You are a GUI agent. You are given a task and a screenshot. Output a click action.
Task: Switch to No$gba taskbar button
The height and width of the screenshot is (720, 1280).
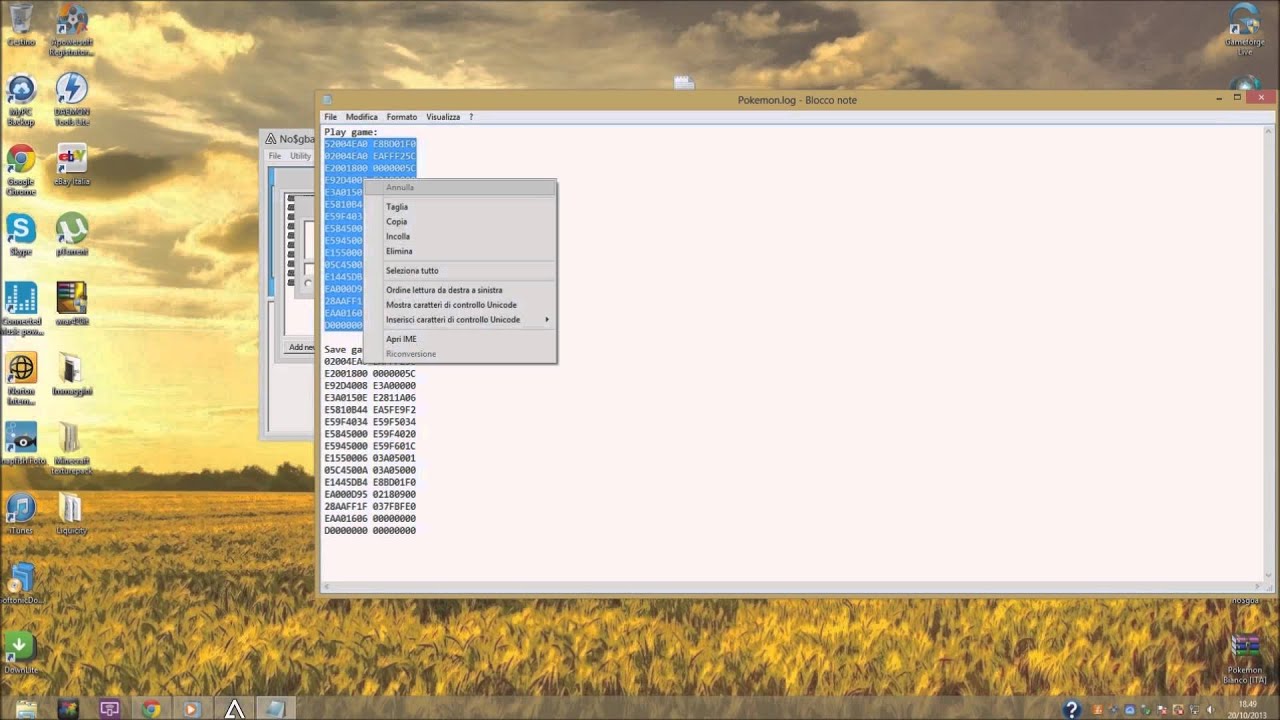pos(234,709)
